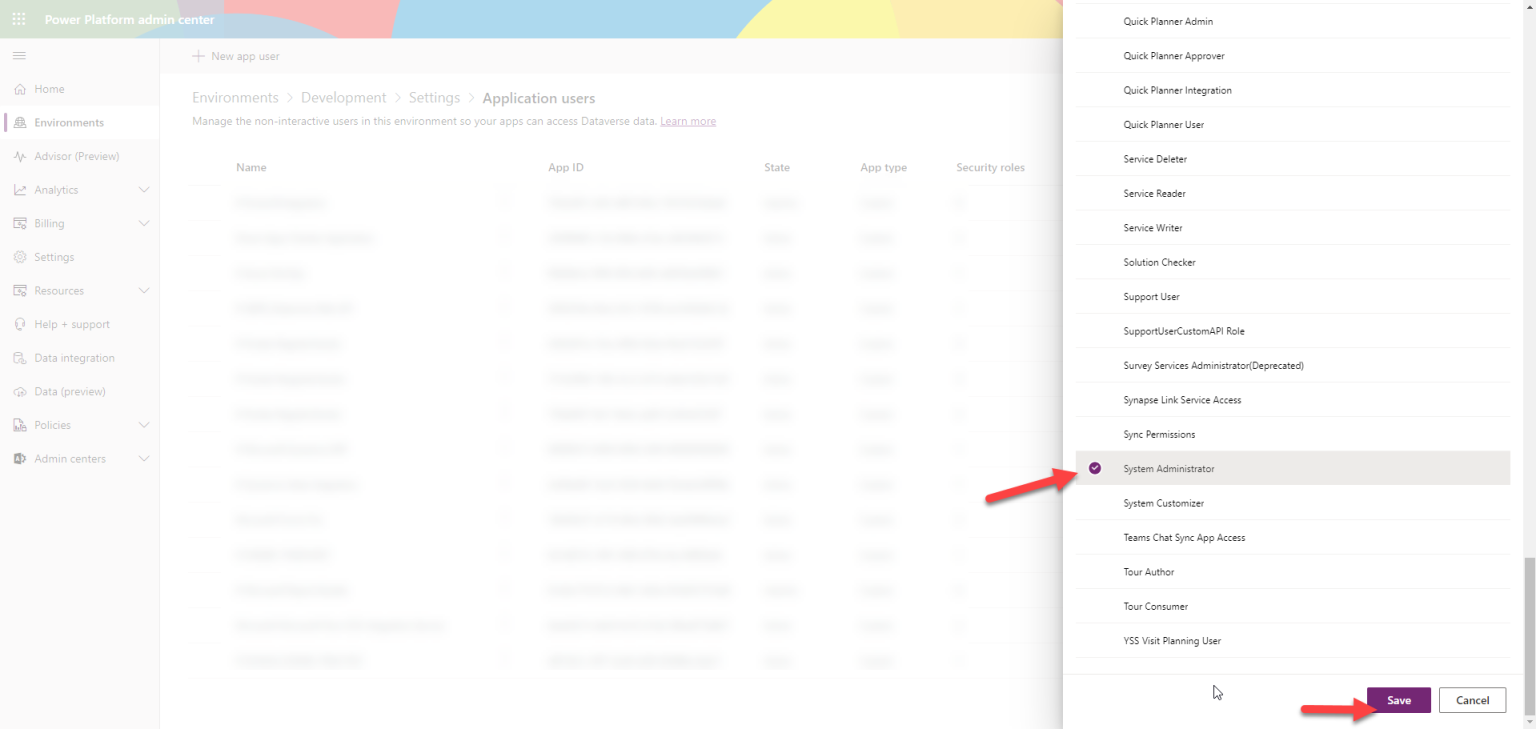
Task: Select the Tour Consumer role
Action: click(1293, 606)
